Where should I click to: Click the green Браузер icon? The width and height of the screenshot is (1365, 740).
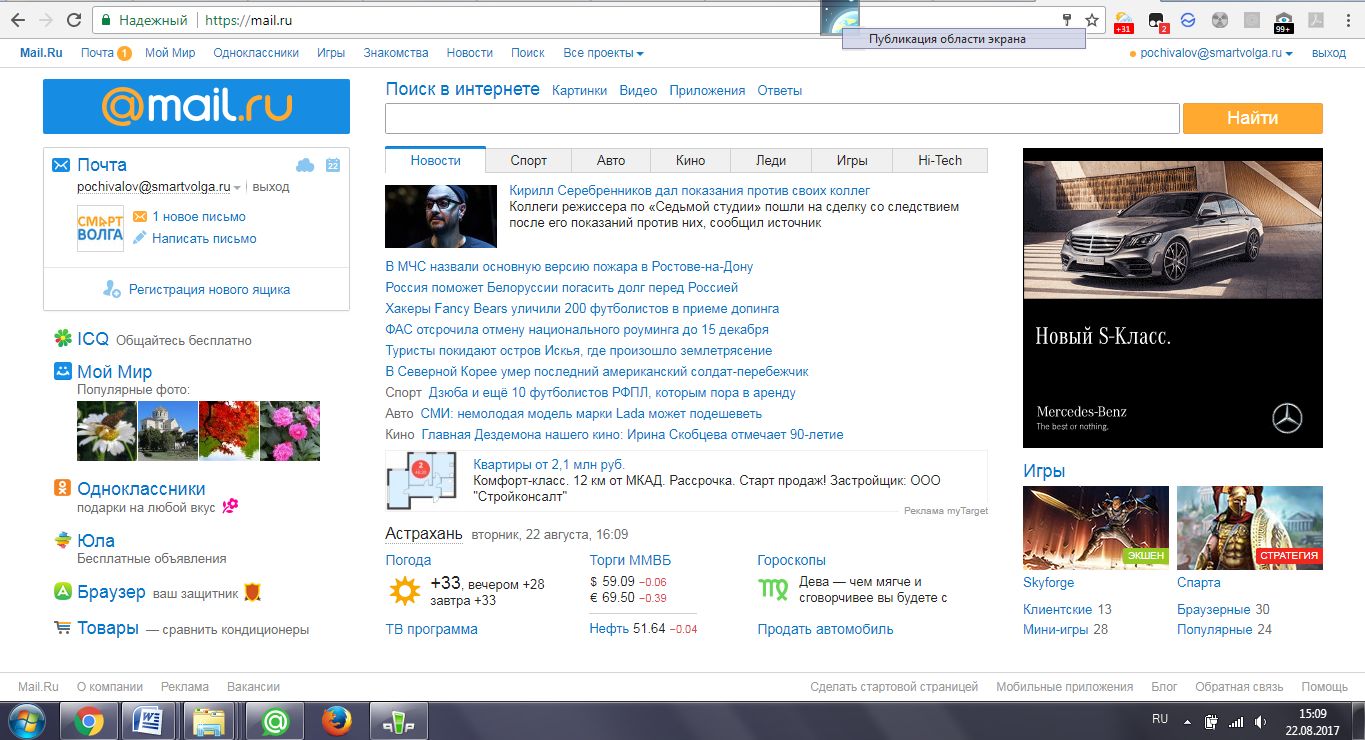(x=62, y=592)
